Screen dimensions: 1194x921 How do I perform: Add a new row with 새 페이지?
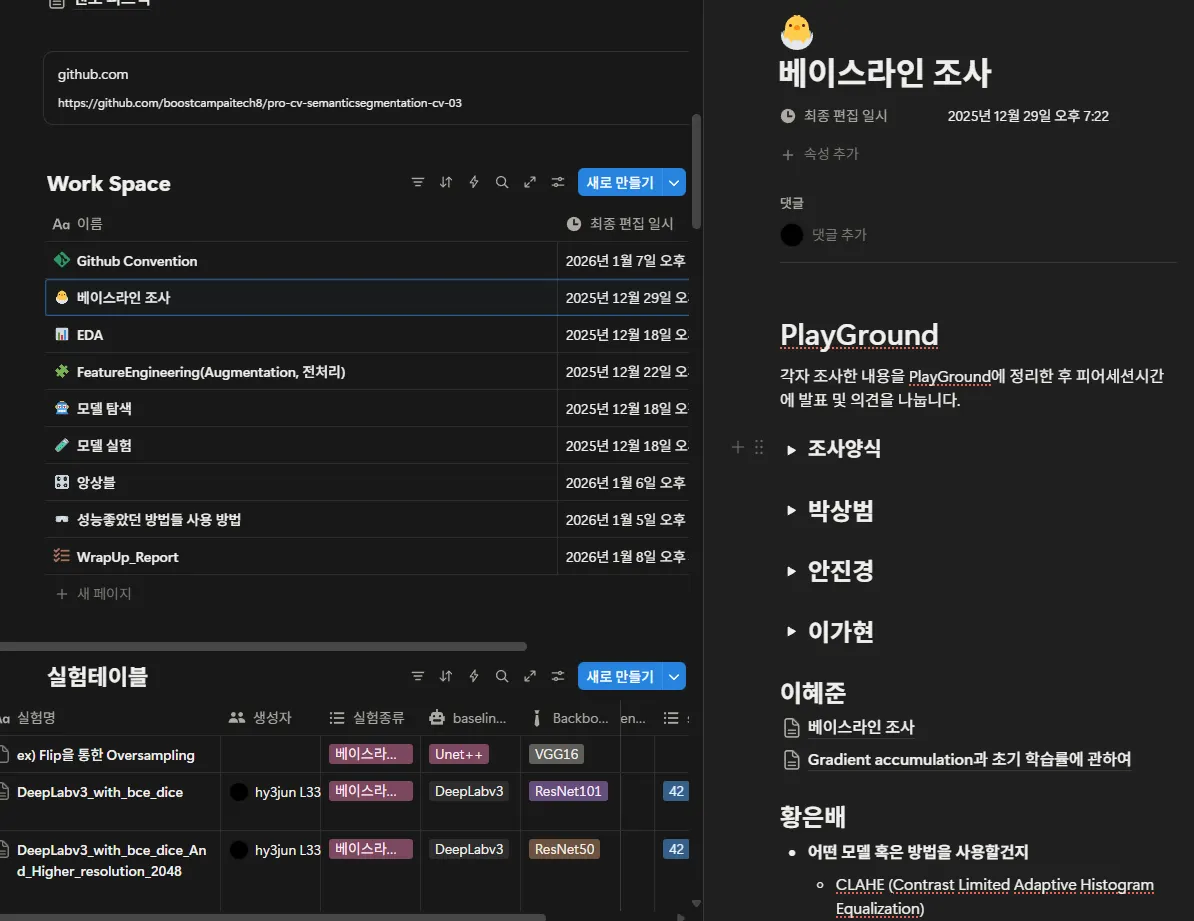[94, 593]
